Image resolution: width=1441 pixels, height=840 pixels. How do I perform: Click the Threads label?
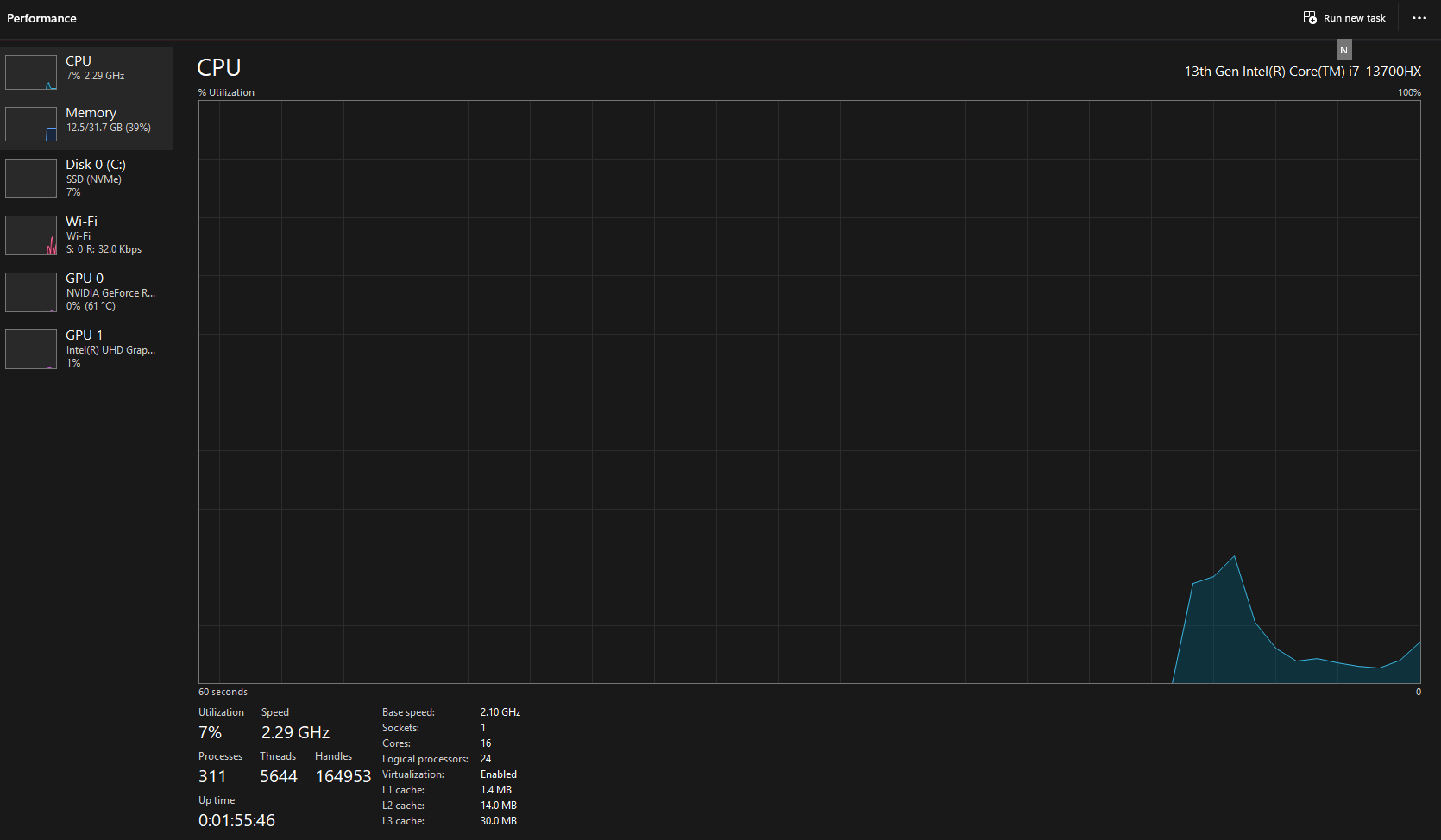pos(278,756)
